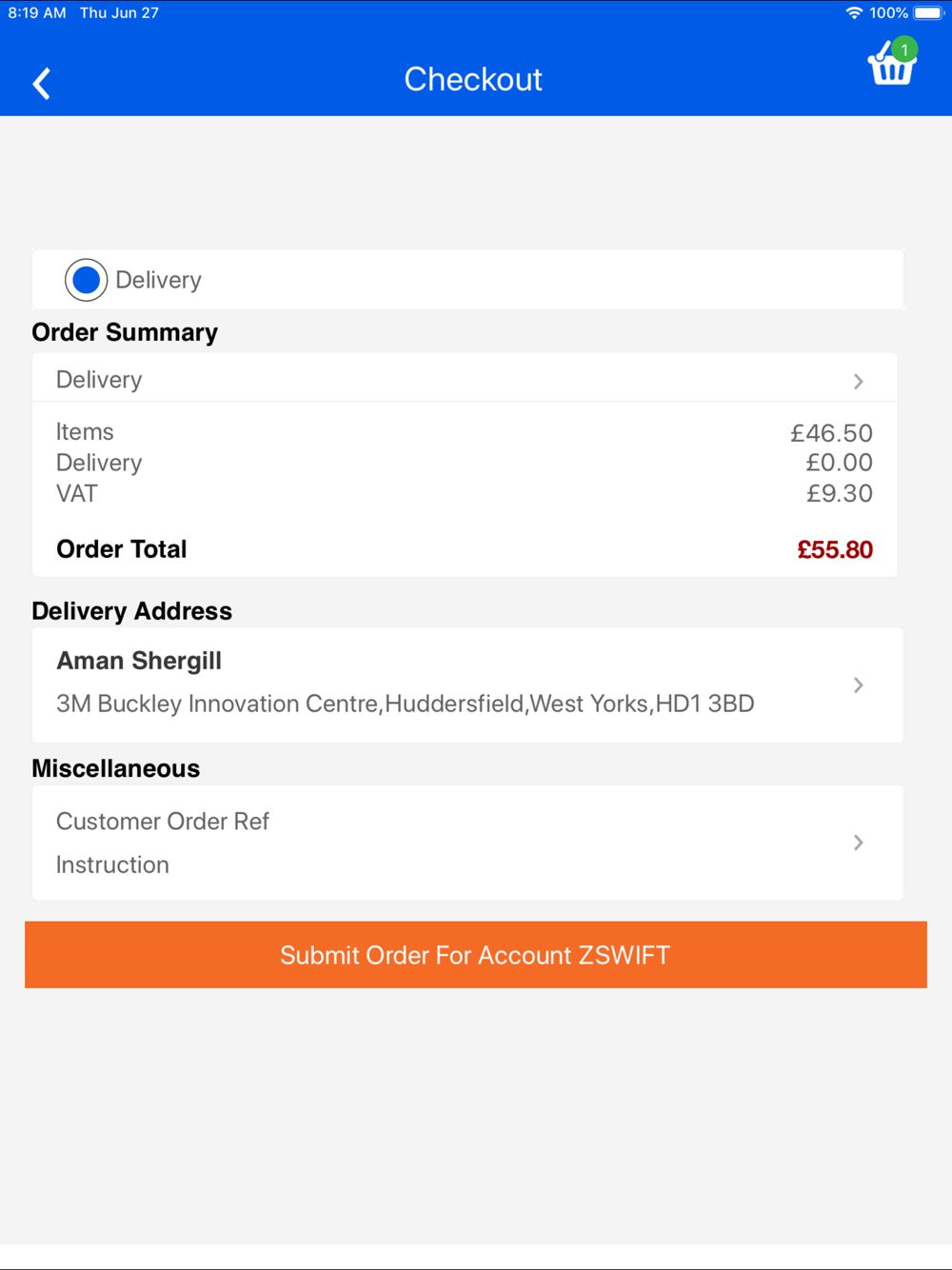Tap the time in the status bar
952x1270 pixels.
[x=37, y=13]
